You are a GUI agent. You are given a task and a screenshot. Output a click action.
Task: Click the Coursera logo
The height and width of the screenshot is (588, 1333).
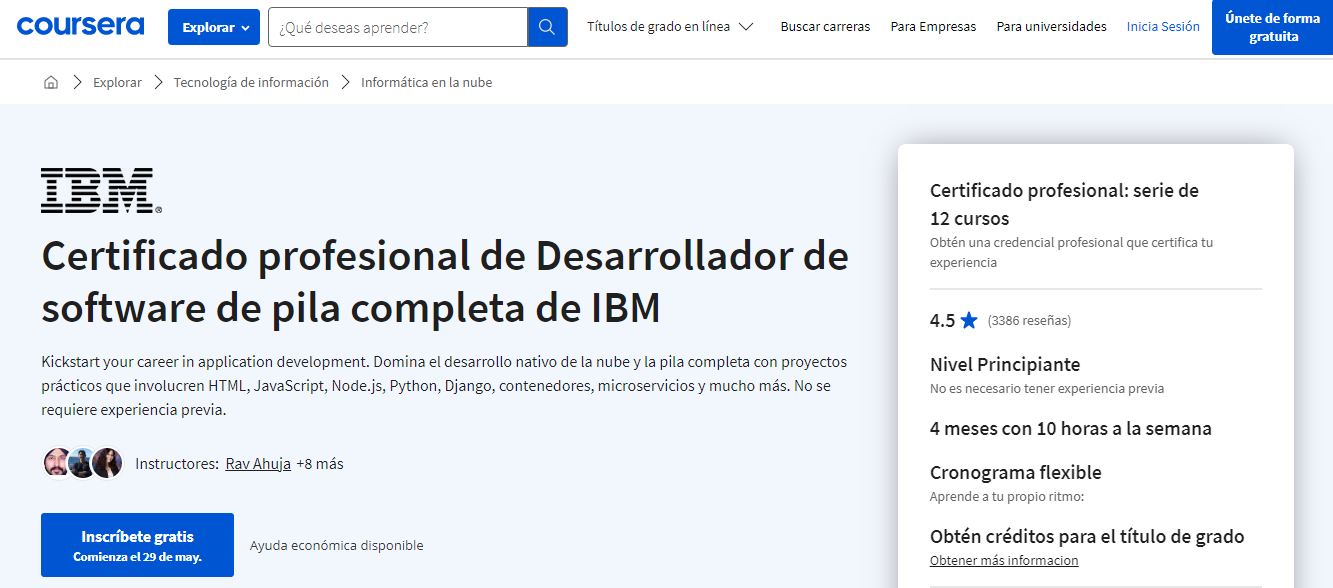point(80,25)
